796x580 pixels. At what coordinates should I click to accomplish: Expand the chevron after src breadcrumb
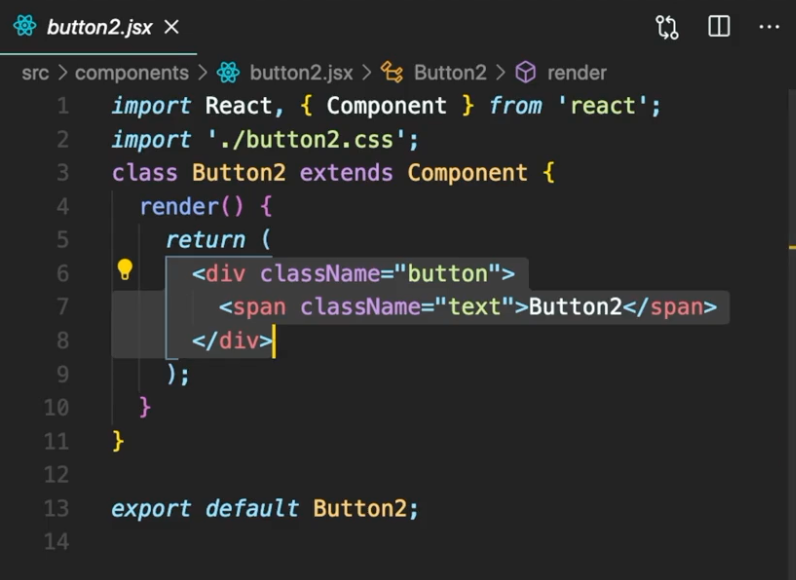[x=62, y=73]
